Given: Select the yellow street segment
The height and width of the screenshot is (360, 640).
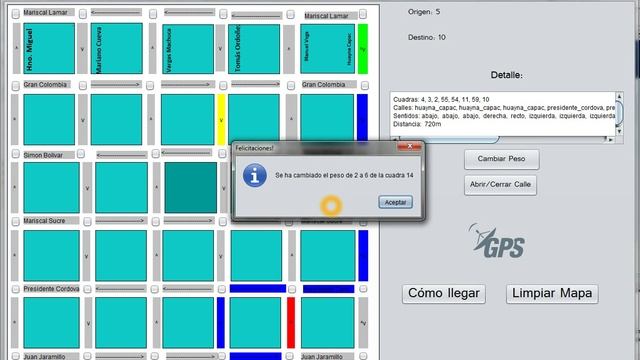Looking at the screenshot, I should point(221,120).
